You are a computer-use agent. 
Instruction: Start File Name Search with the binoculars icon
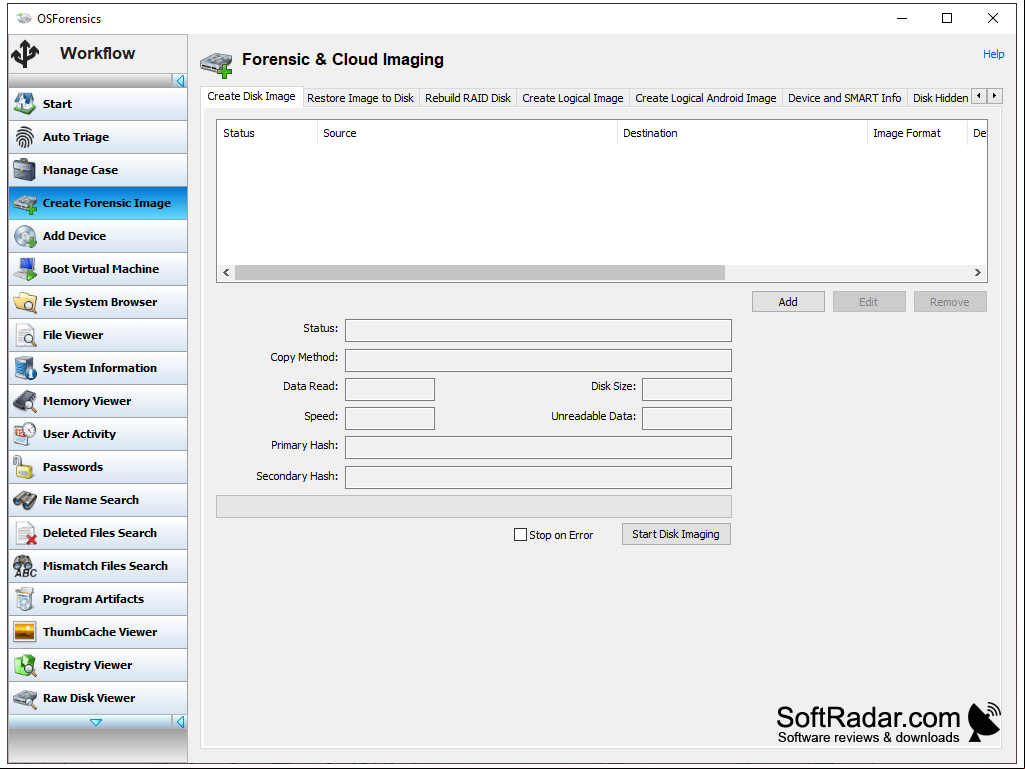pos(25,500)
